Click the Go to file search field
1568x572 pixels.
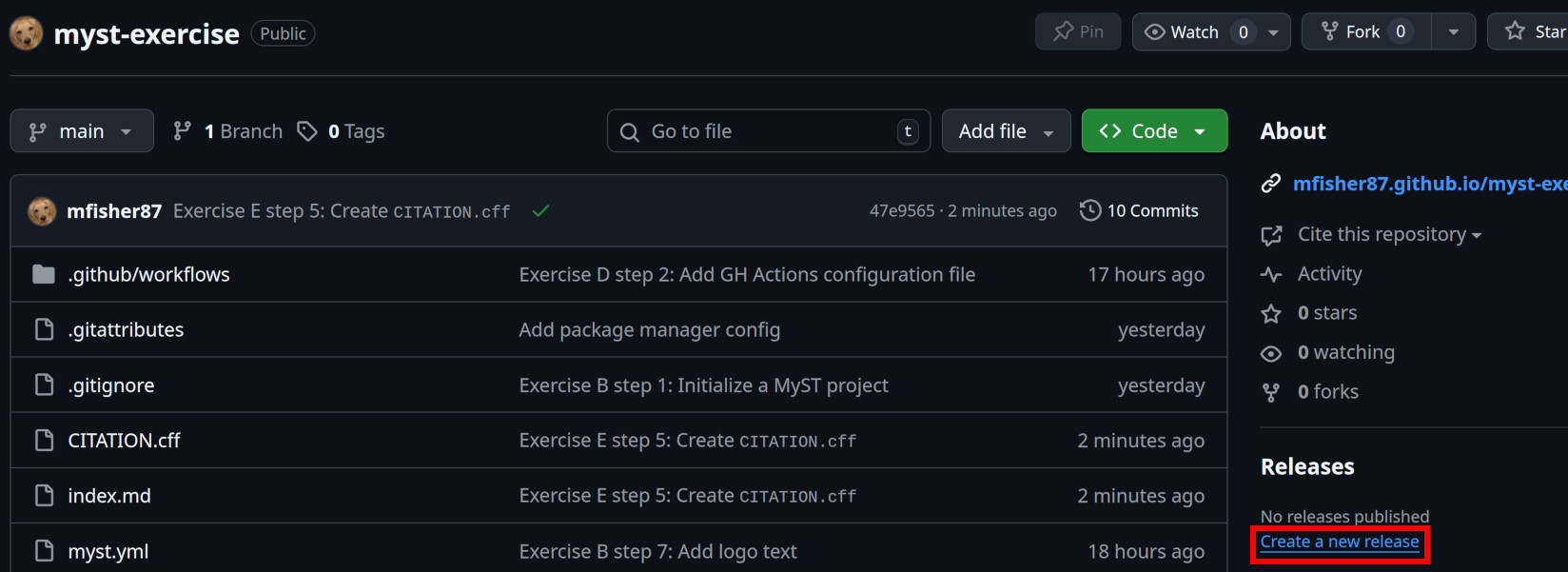[x=768, y=131]
